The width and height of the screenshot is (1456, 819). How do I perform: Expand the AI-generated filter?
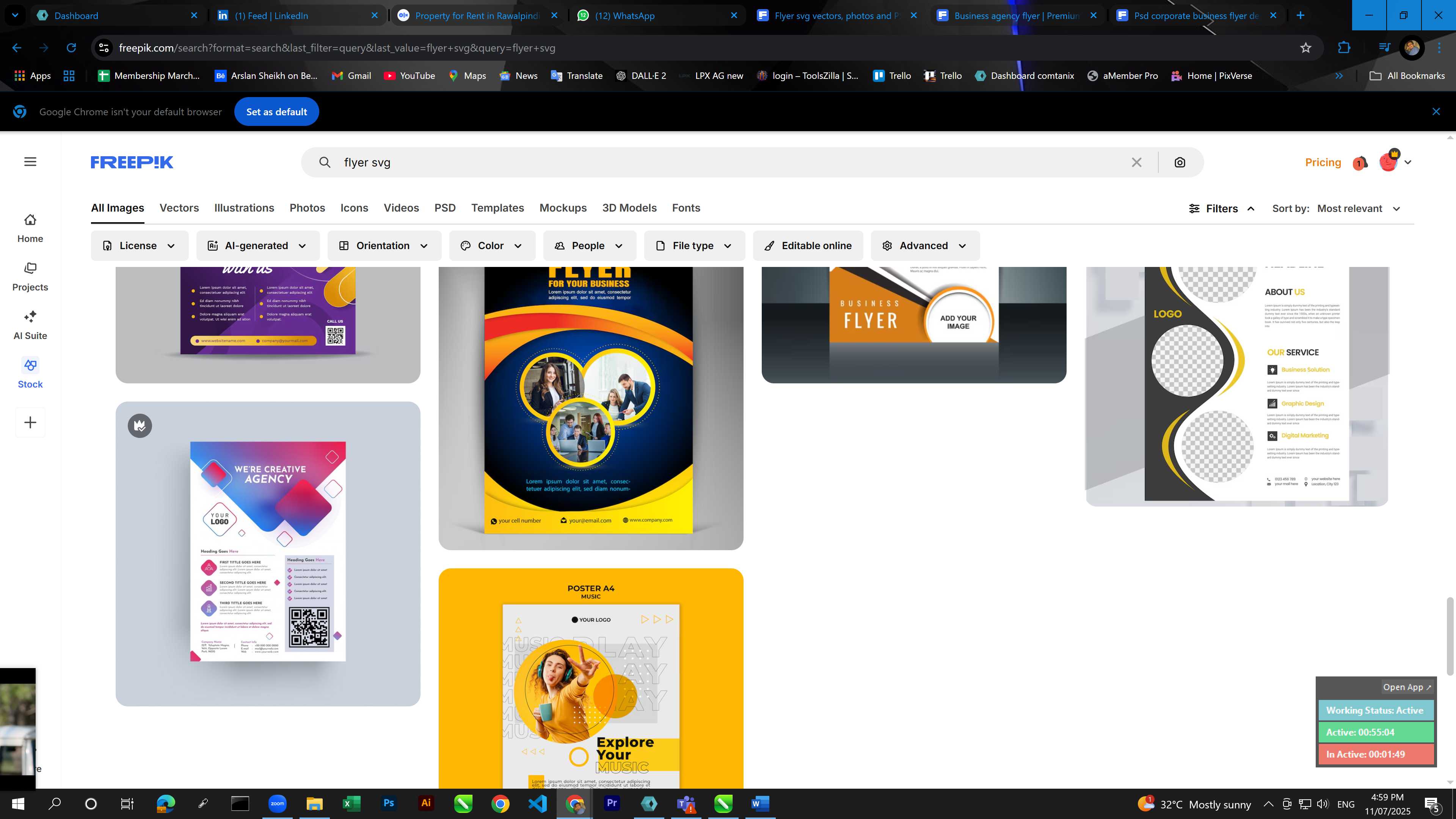[x=258, y=246]
